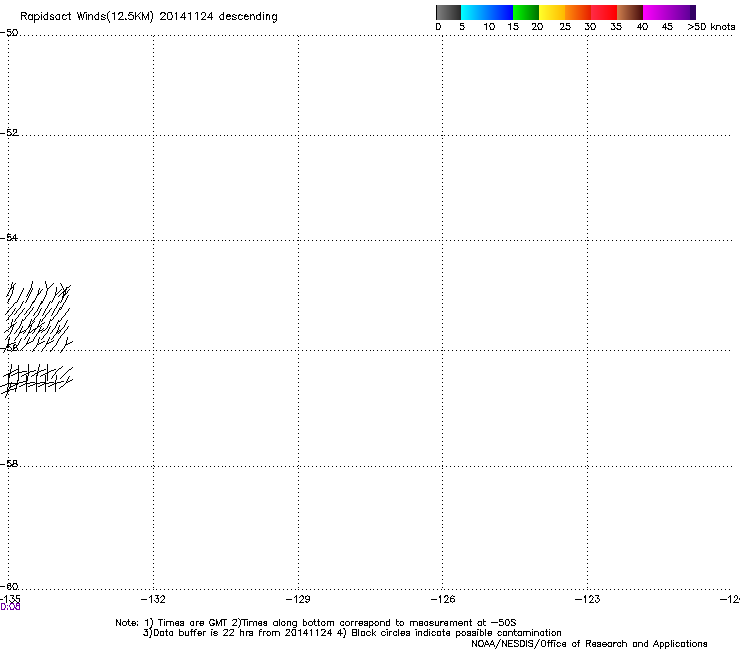Click the legend label '25'
The height and width of the screenshot is (650, 740).
(x=565, y=27)
